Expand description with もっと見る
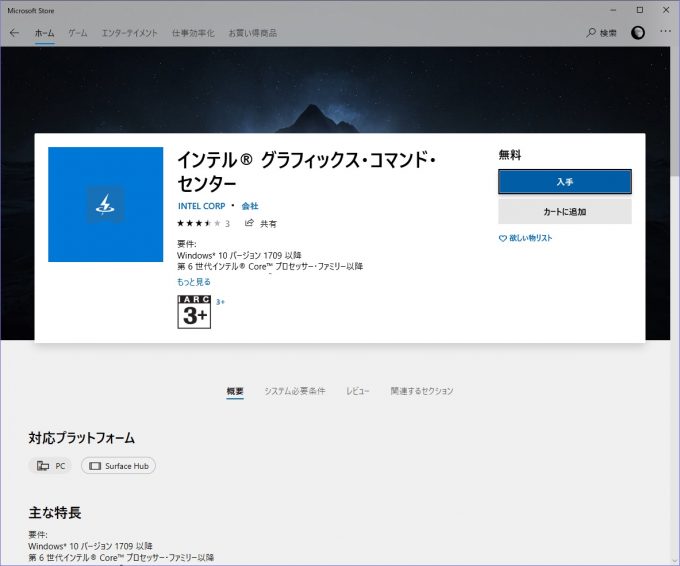The image size is (680, 566). coord(194,282)
